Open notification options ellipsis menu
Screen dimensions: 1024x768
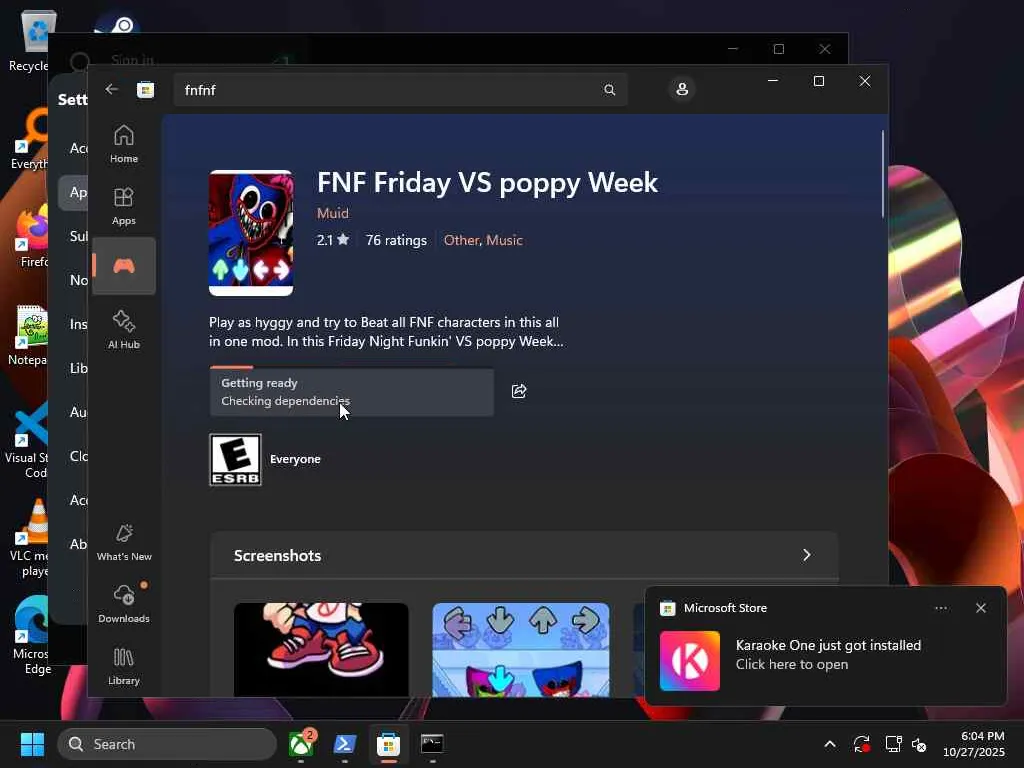coord(940,608)
